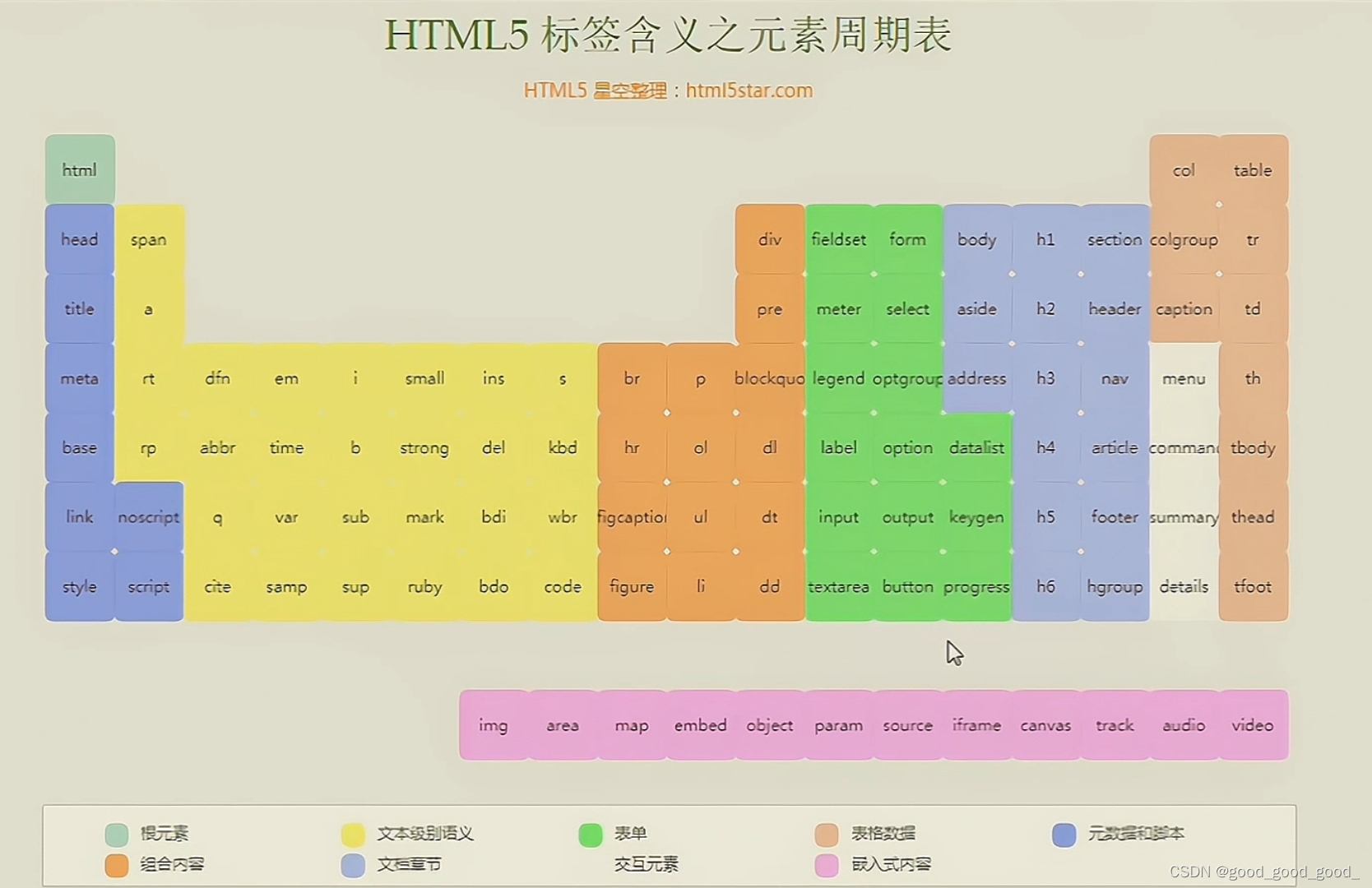Select the table element tile

pos(1253,170)
